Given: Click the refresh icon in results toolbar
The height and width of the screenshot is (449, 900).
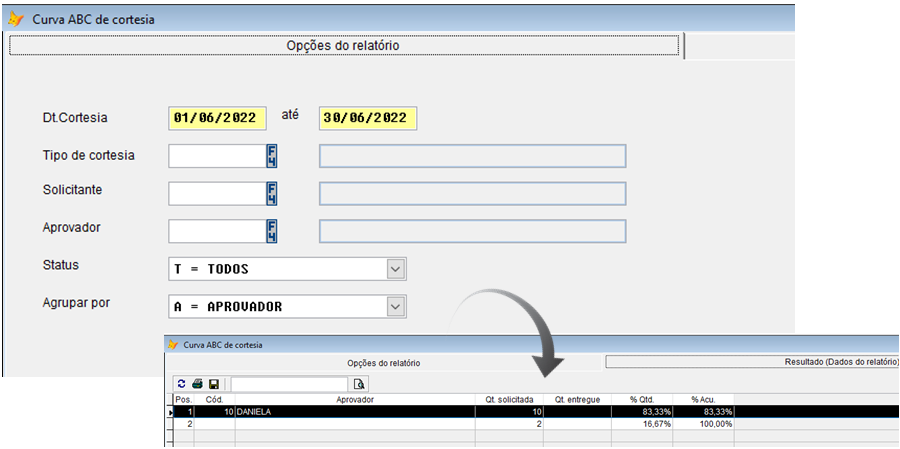Looking at the screenshot, I should point(181,383).
